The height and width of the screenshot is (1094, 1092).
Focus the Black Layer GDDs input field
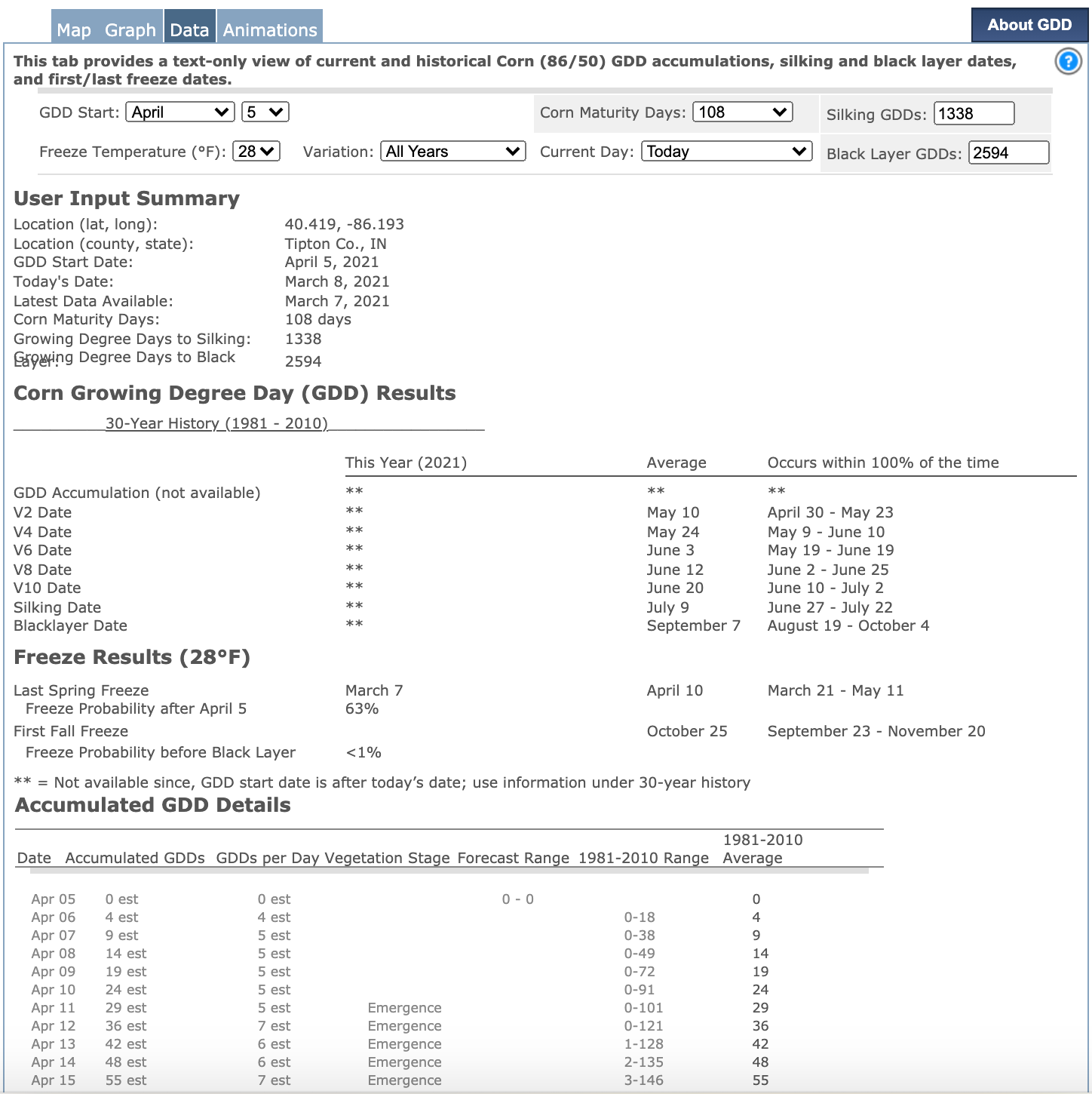1008,153
